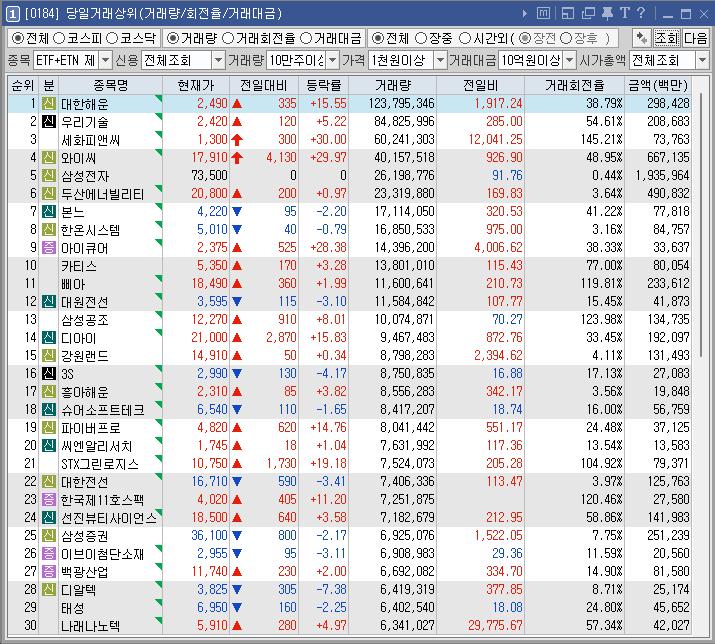Open stock 나래나노텍
715x644 pixels.
[90, 626]
